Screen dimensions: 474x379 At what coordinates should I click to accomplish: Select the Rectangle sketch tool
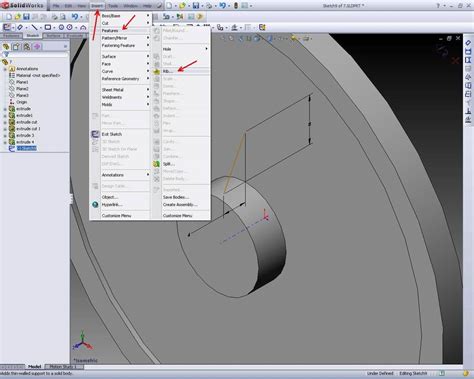[48, 27]
